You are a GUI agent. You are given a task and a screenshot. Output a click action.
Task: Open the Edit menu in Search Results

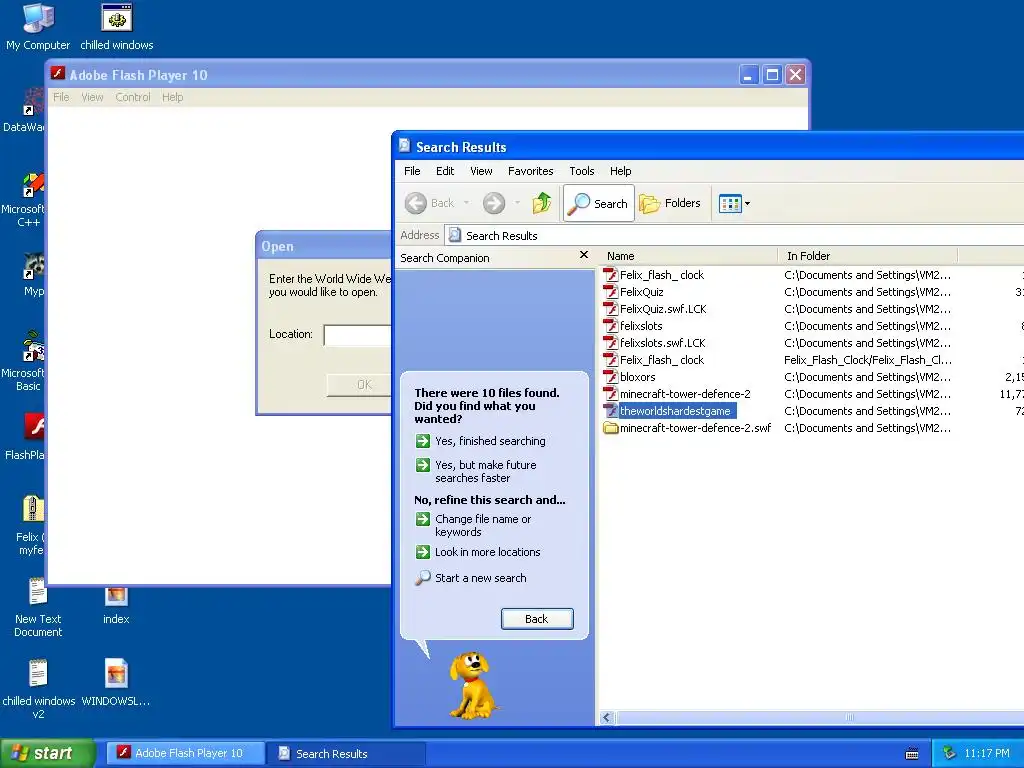tap(445, 171)
